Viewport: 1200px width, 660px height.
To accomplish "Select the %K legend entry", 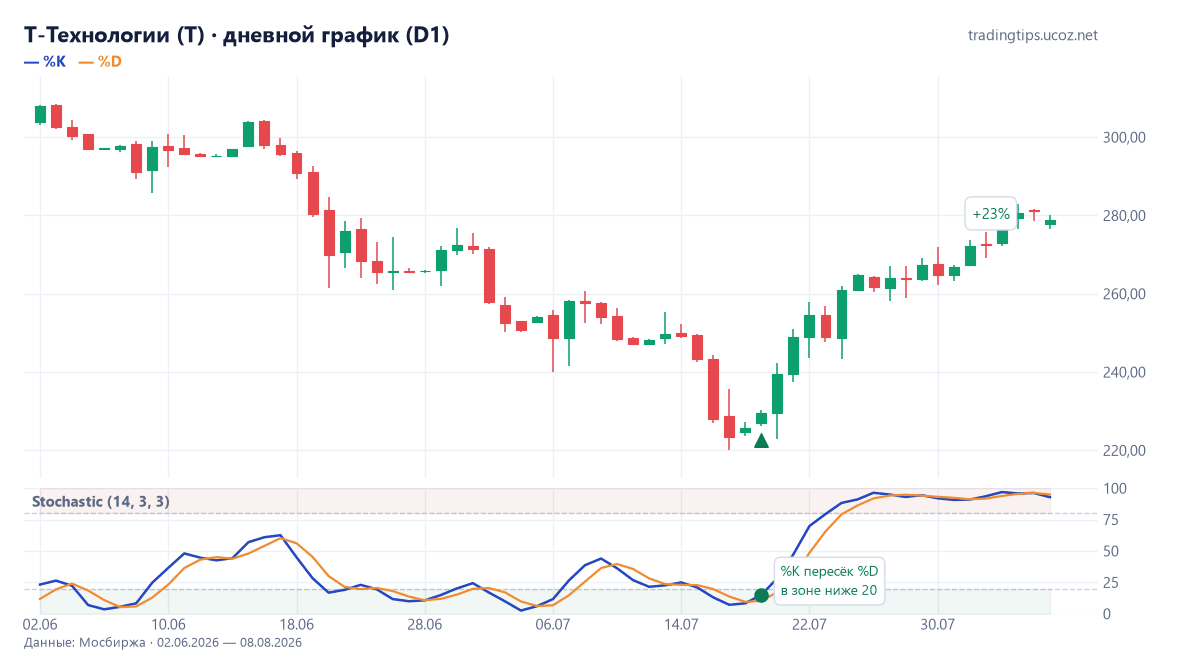I will [x=45, y=62].
